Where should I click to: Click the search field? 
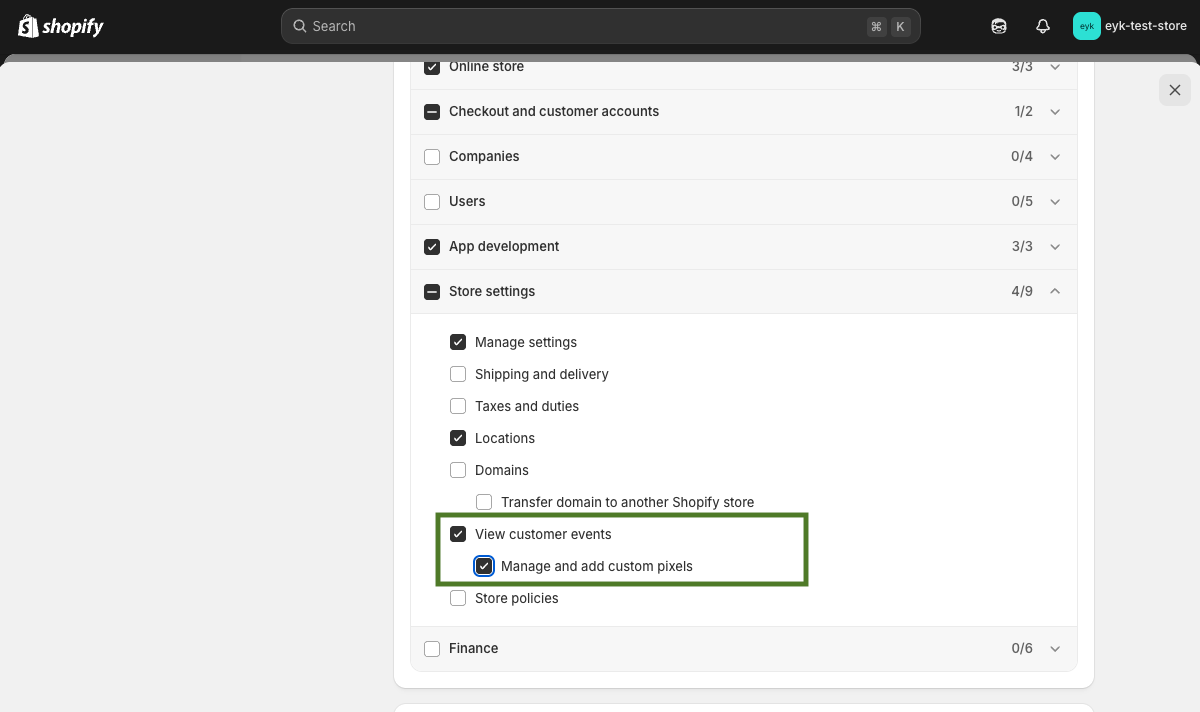click(x=601, y=26)
